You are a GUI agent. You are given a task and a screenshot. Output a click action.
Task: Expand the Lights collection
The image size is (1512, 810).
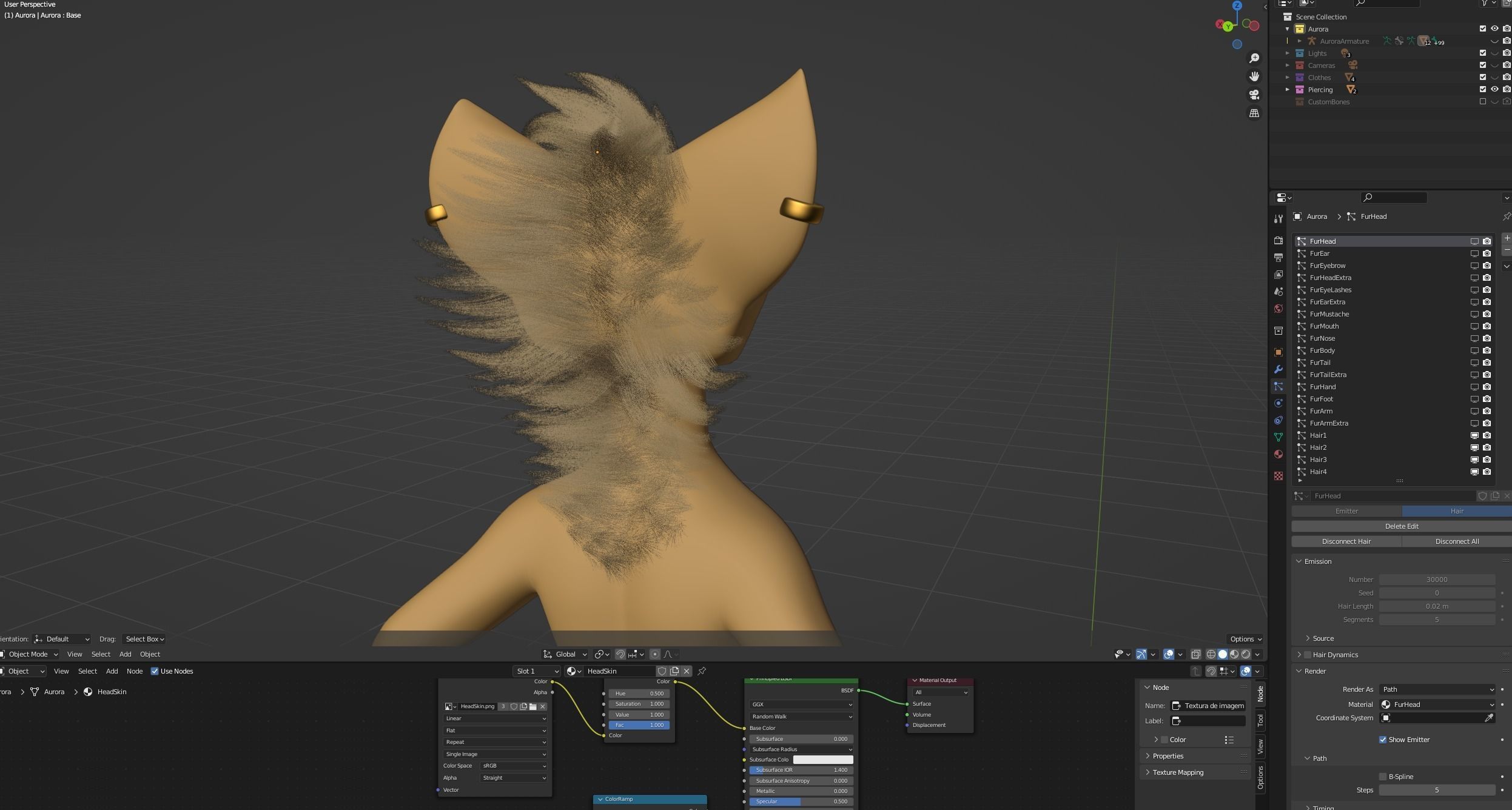coord(1287,53)
